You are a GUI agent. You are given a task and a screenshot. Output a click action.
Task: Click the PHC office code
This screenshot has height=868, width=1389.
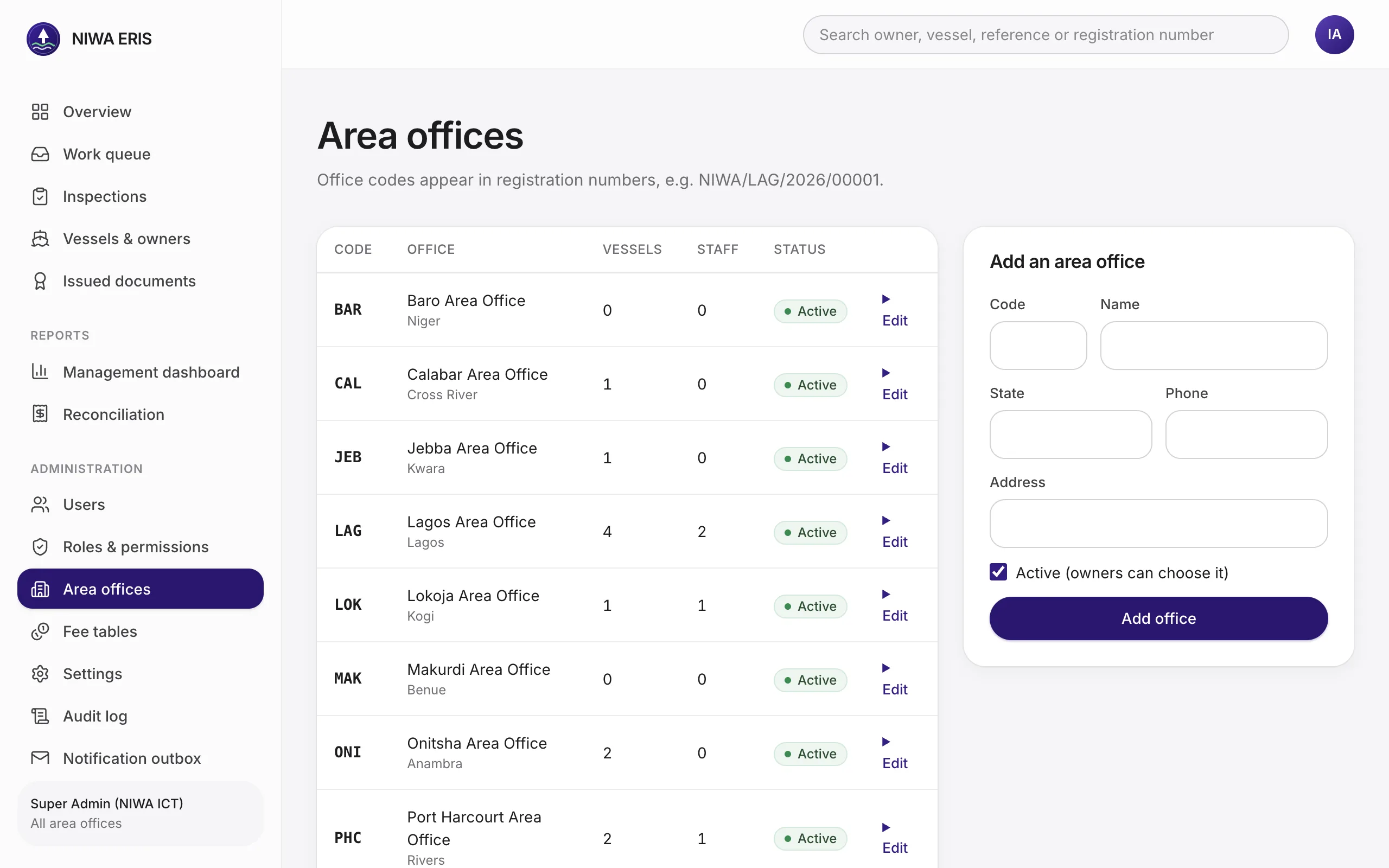348,838
